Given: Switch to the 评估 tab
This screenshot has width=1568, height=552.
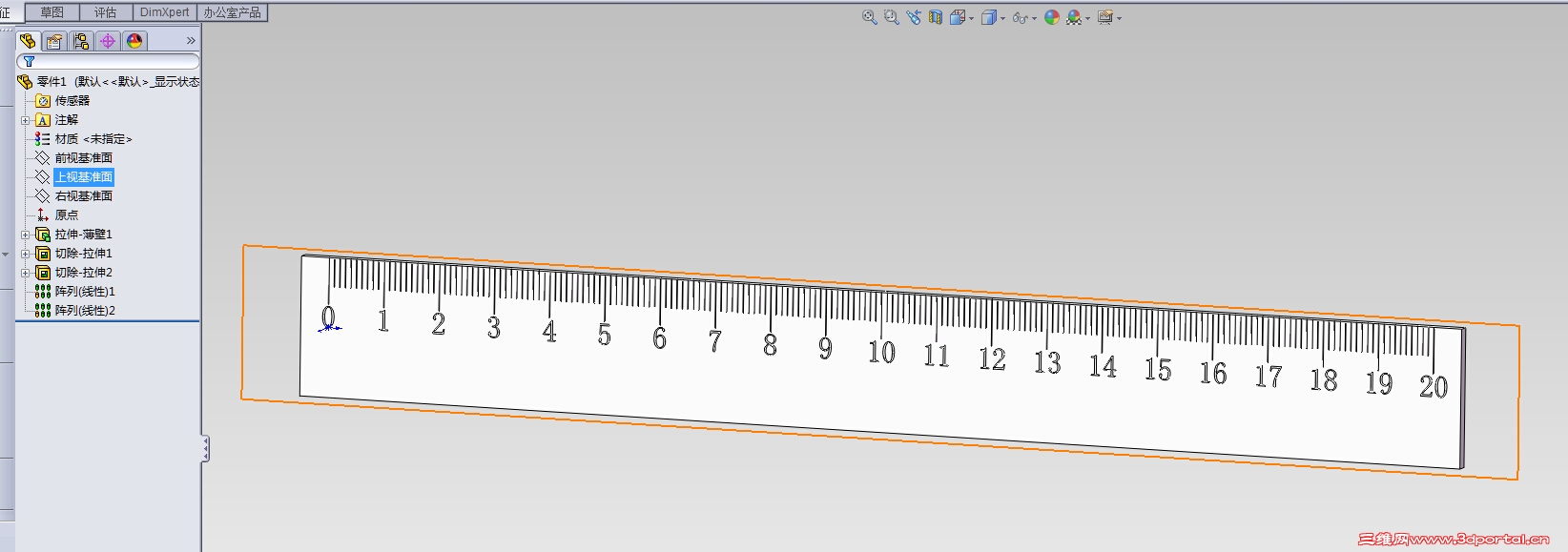Looking at the screenshot, I should (x=106, y=12).
